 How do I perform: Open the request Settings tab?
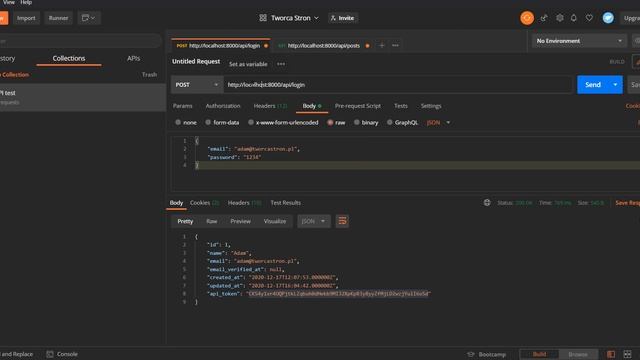click(x=431, y=106)
